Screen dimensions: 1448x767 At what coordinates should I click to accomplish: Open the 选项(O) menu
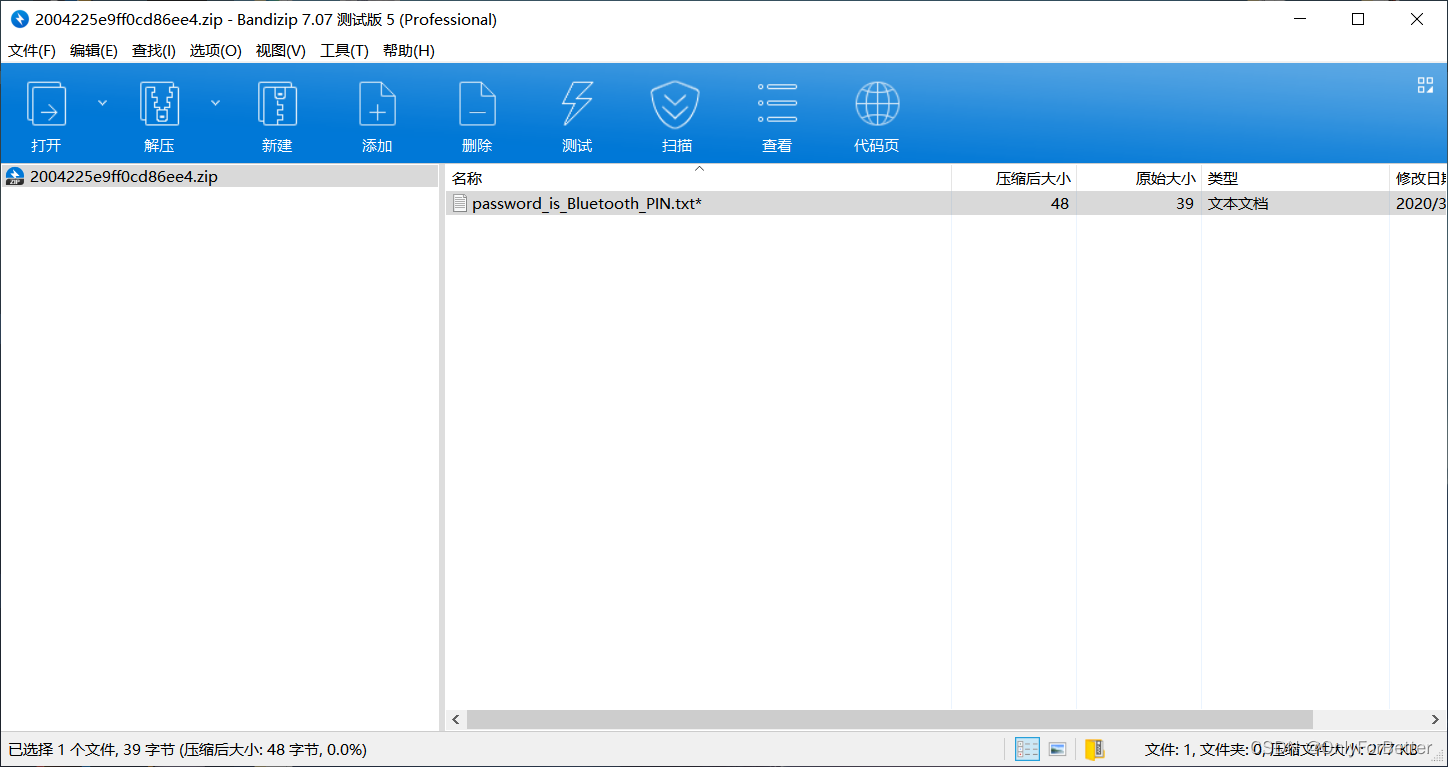coord(216,50)
